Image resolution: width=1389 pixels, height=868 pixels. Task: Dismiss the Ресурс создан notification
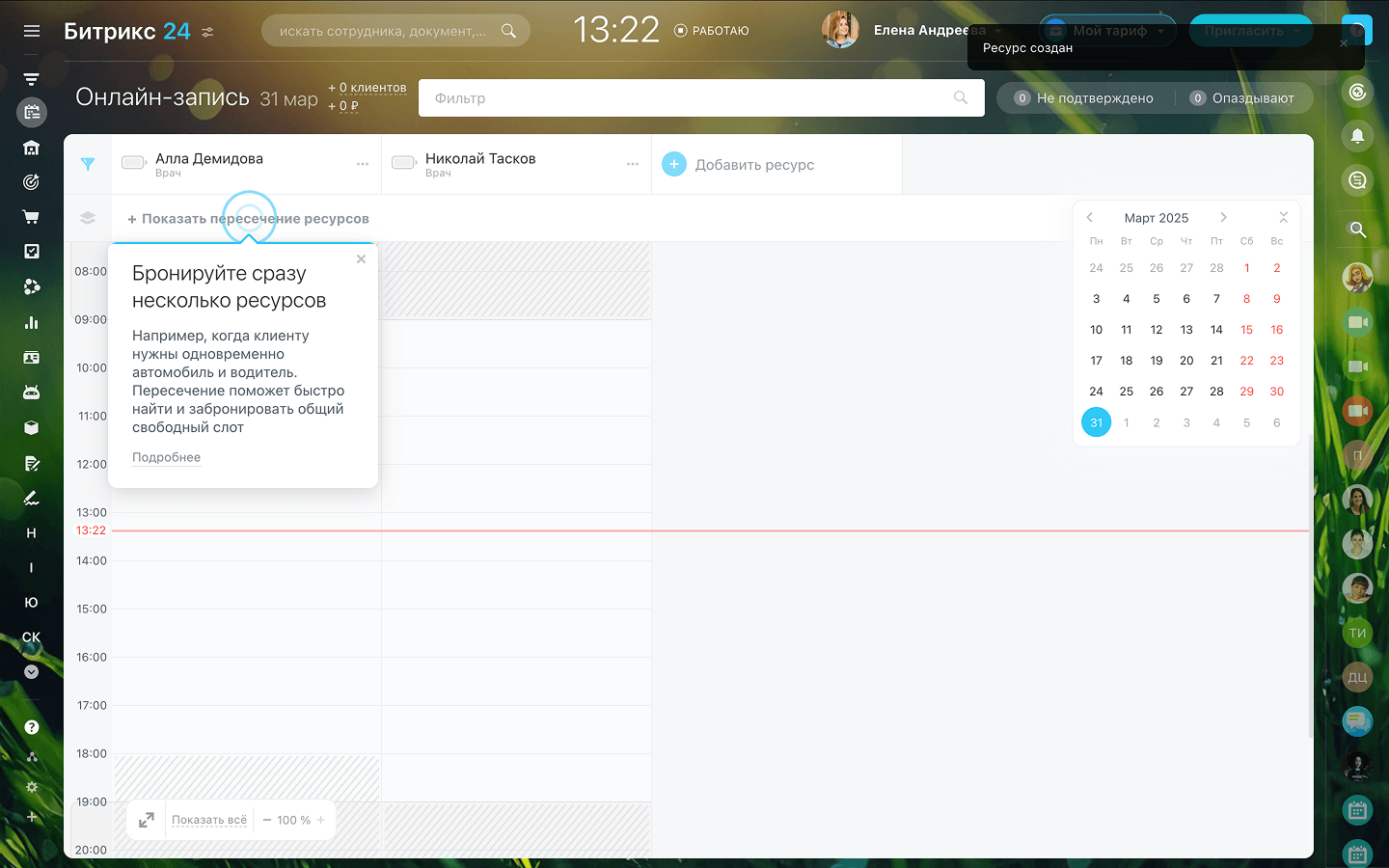click(x=1344, y=43)
